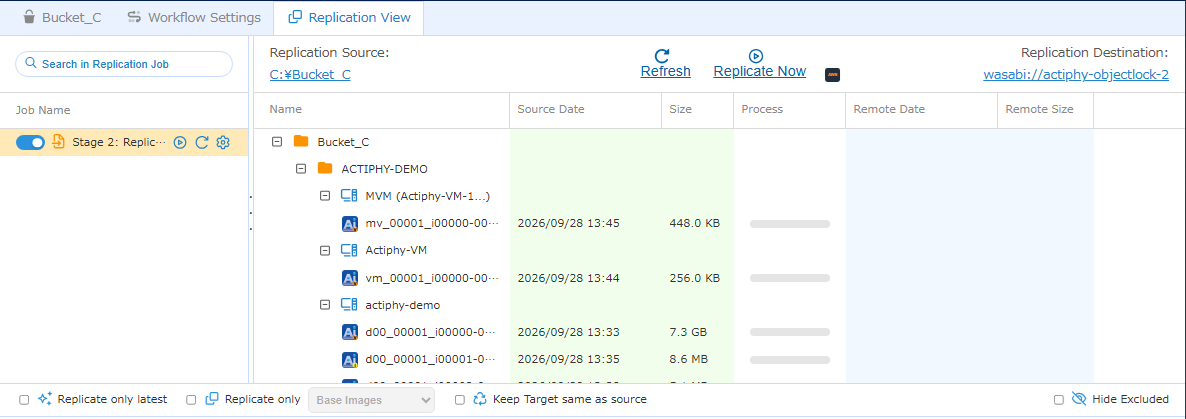
Task: Check the Replicate only latest checkbox
Action: click(24, 399)
